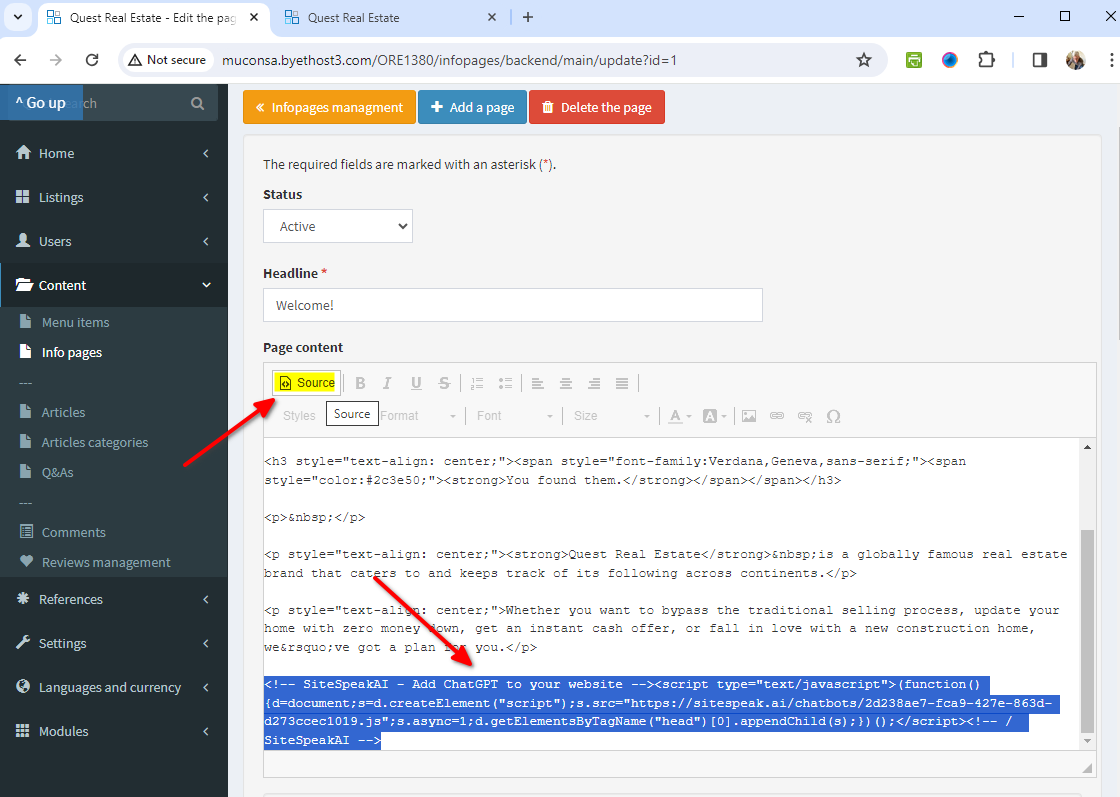Click the strikethrough icon

click(x=444, y=383)
